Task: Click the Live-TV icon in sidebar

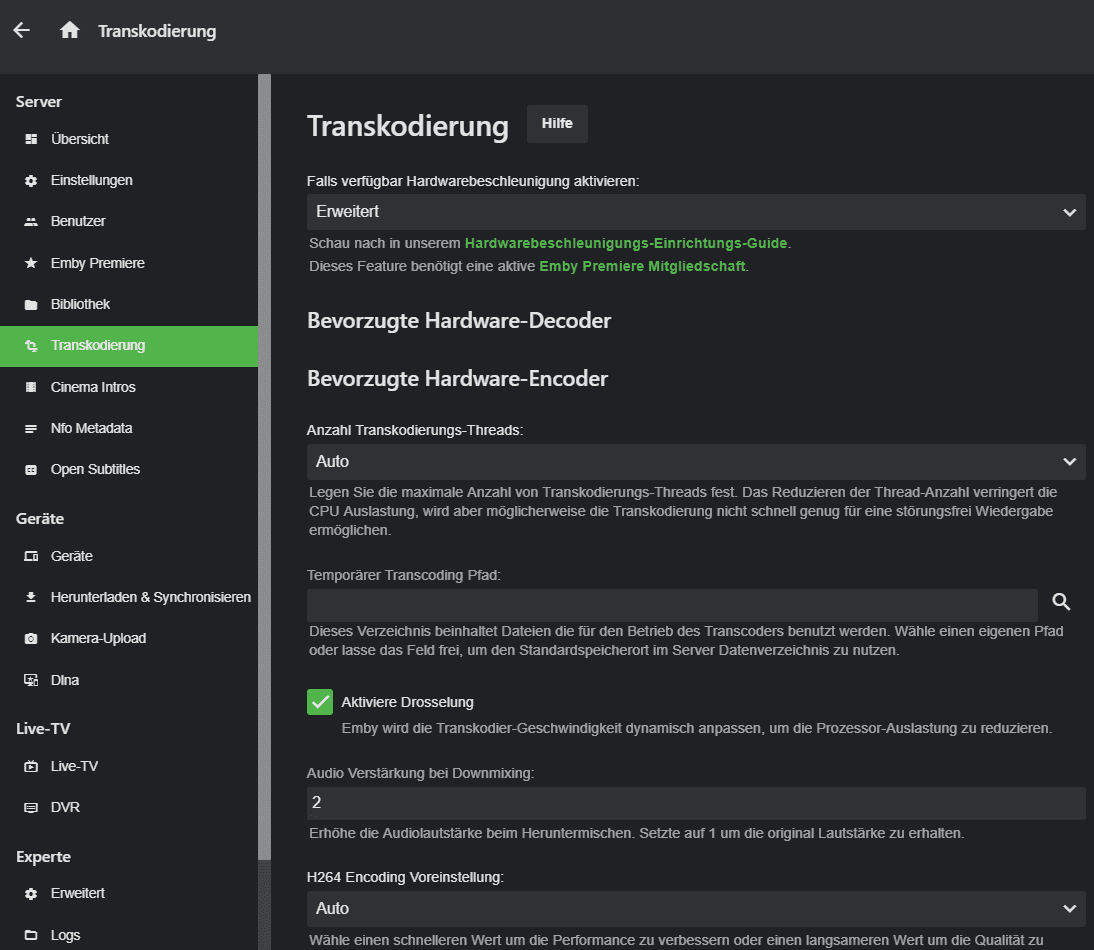Action: (31, 766)
